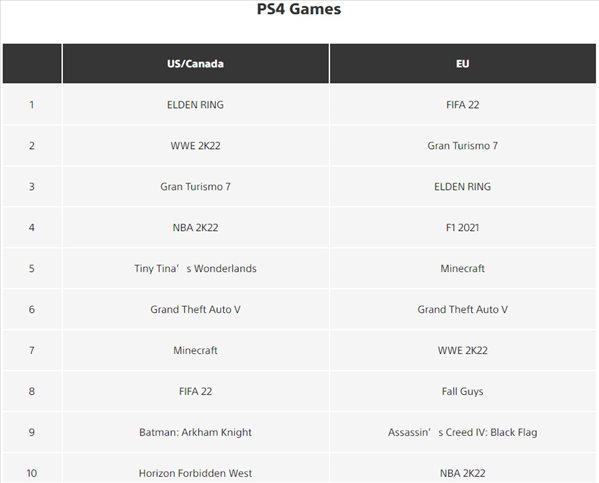Select Batman: Arkham Knight entry
Screen dimensions: 599x483
pyautogui.click(x=195, y=432)
